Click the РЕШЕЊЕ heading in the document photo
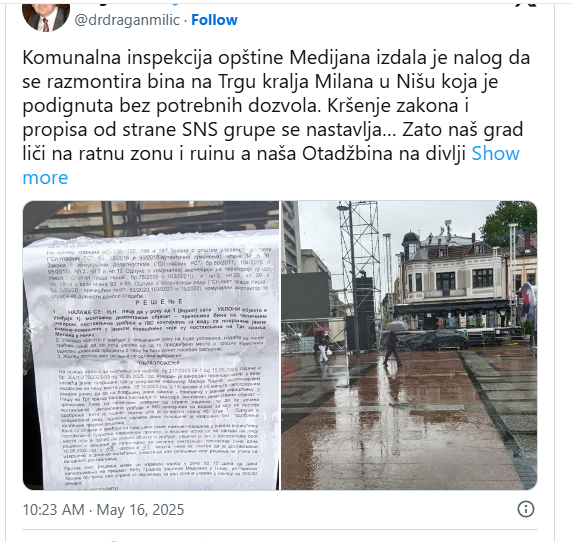This screenshot has width=572, height=542. point(159,302)
